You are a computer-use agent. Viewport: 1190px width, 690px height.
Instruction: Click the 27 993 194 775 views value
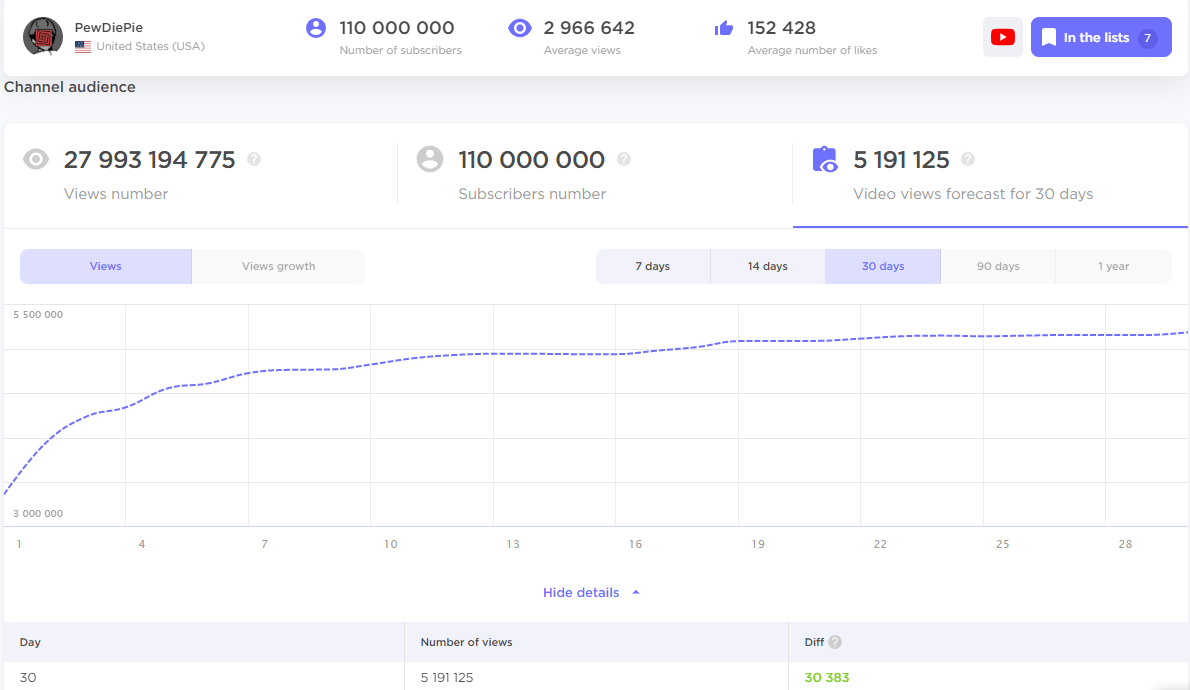150,159
